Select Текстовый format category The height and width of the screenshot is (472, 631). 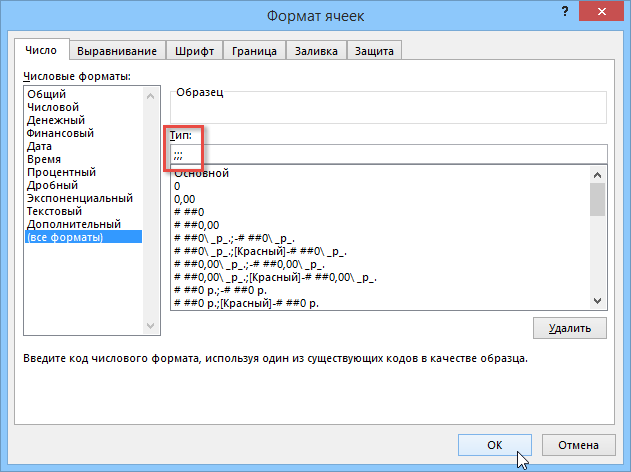[84, 211]
